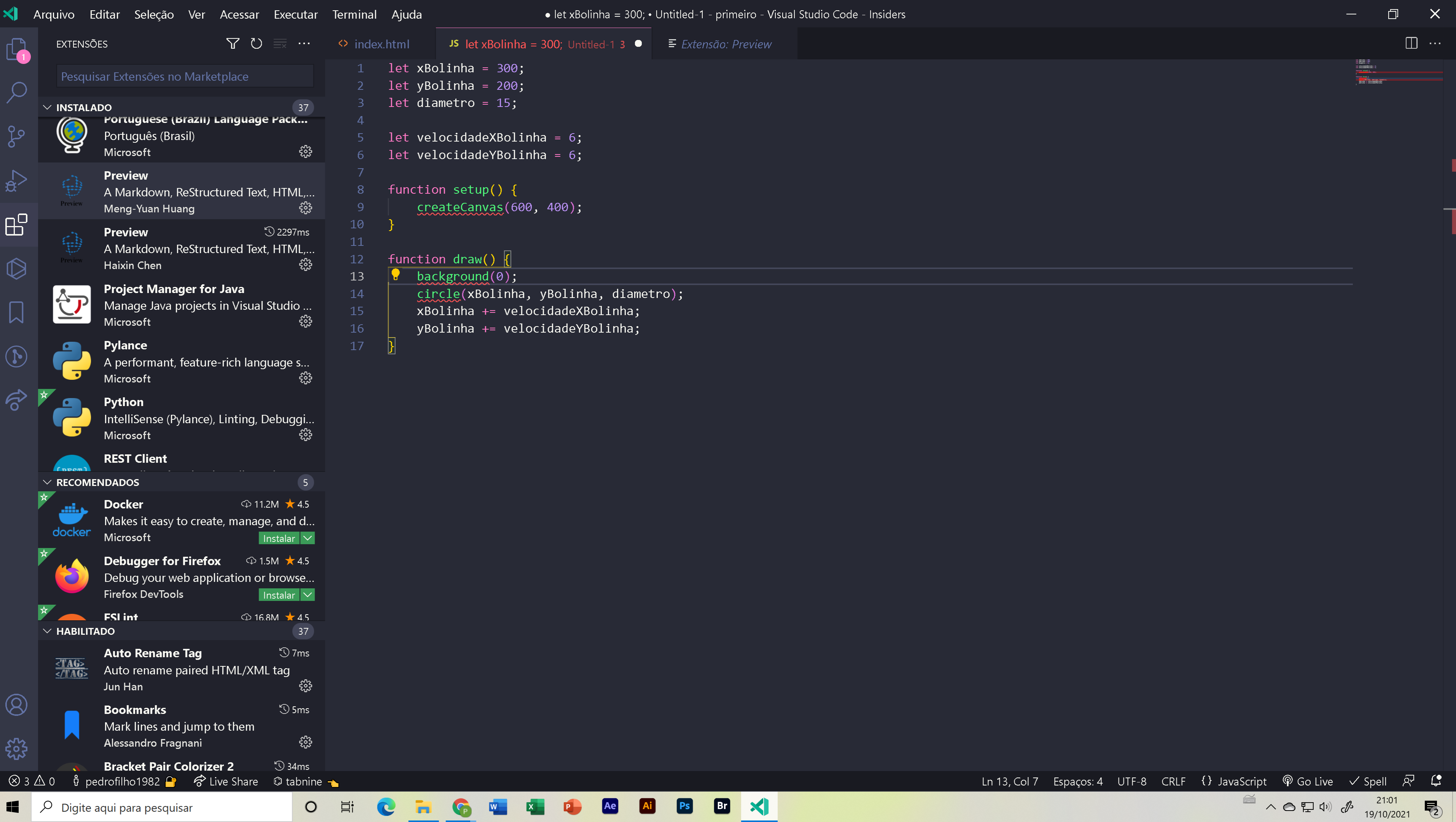Image resolution: width=1456 pixels, height=822 pixels.
Task: Open manage gear for Python extension
Action: click(x=306, y=435)
